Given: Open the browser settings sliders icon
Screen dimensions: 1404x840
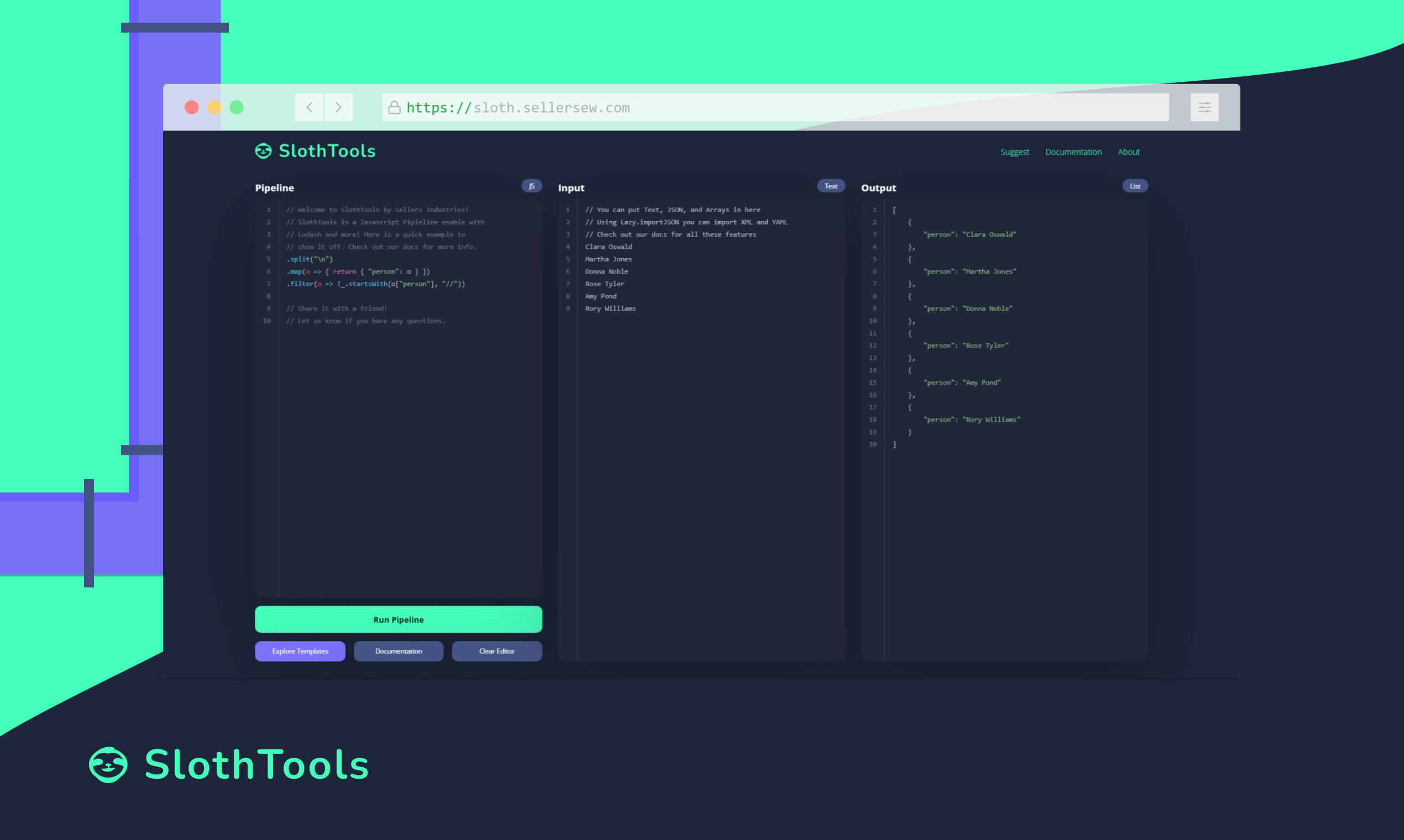Looking at the screenshot, I should click(x=1204, y=107).
